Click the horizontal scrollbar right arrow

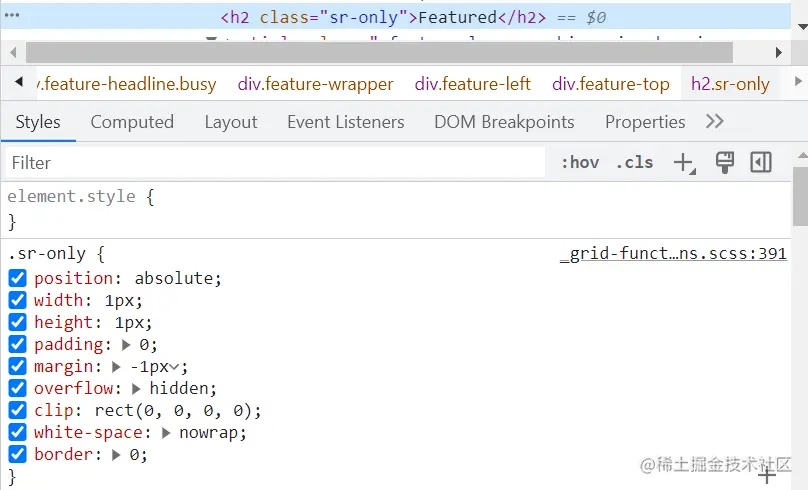click(779, 53)
